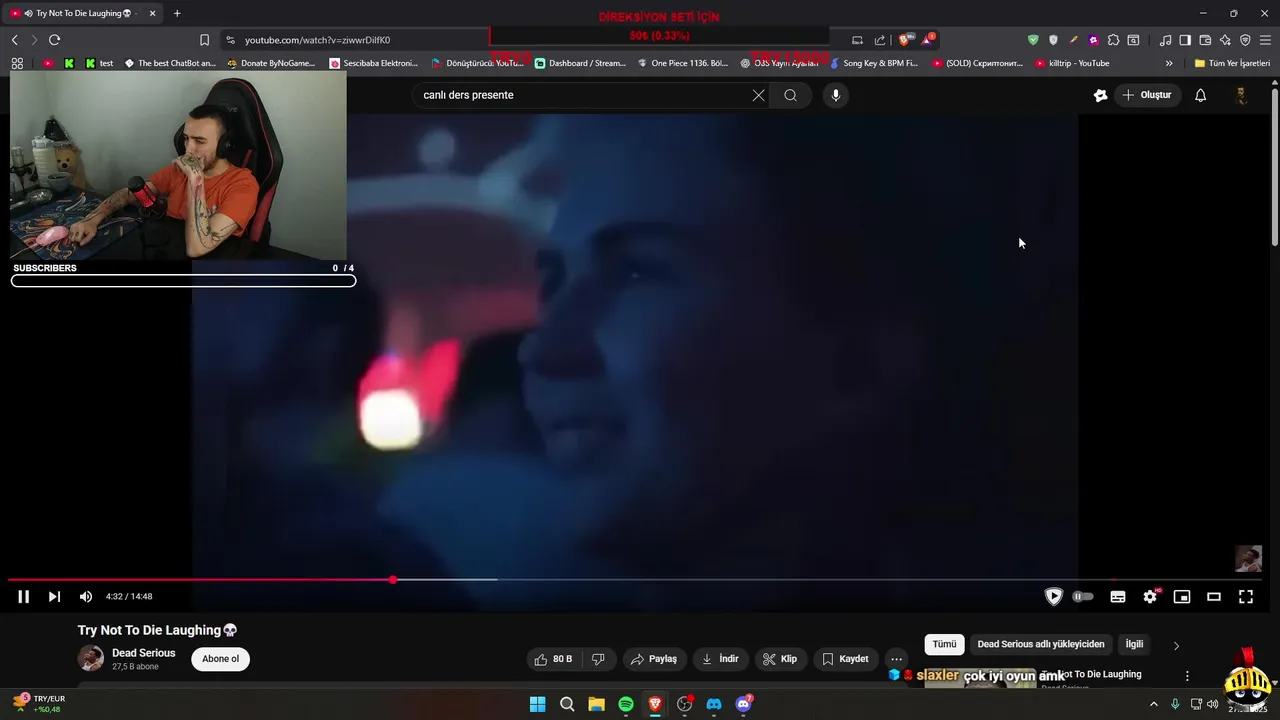Open Brave Leo AI sparkle icon
The width and height of the screenshot is (1280, 720).
point(1225,40)
